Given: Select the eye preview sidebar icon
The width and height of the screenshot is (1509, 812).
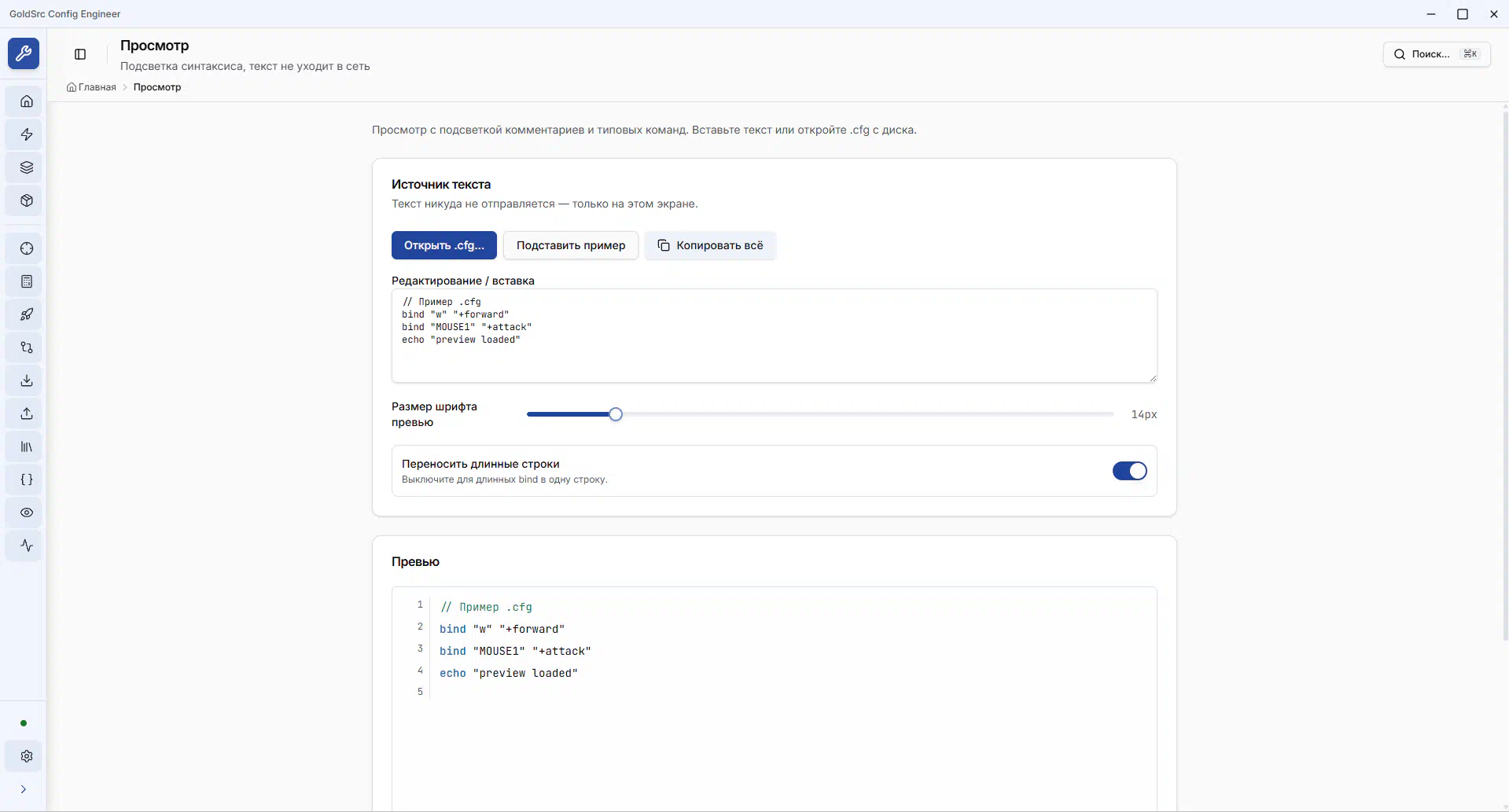Looking at the screenshot, I should (27, 513).
